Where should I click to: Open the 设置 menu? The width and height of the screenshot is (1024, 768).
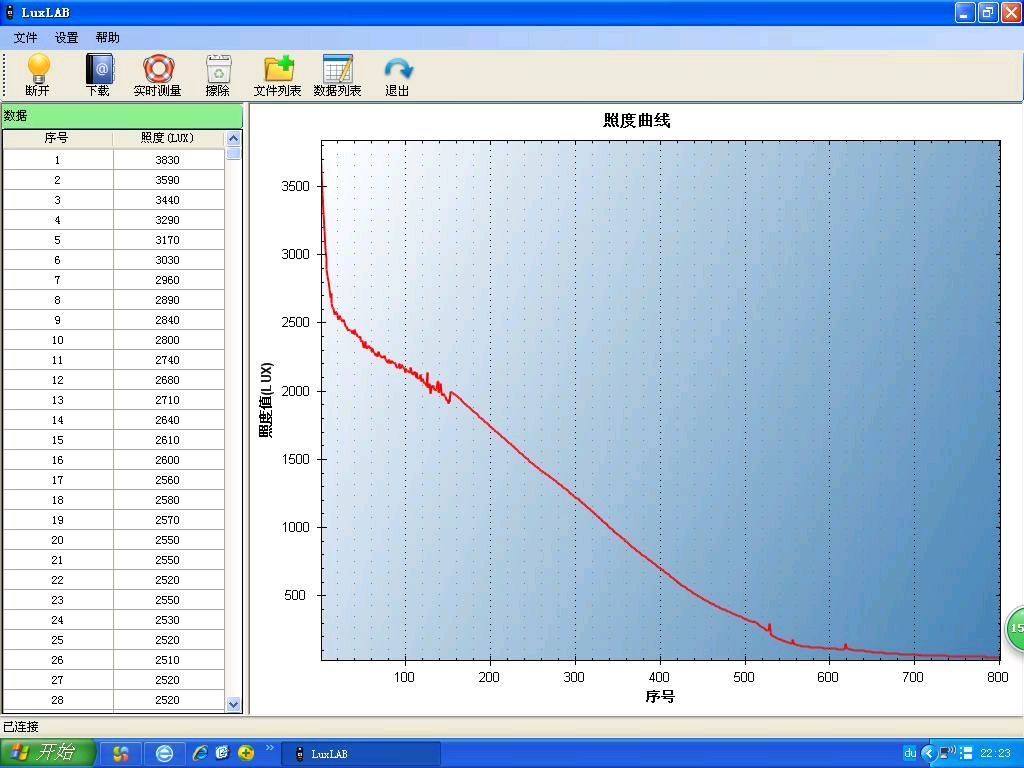66,38
